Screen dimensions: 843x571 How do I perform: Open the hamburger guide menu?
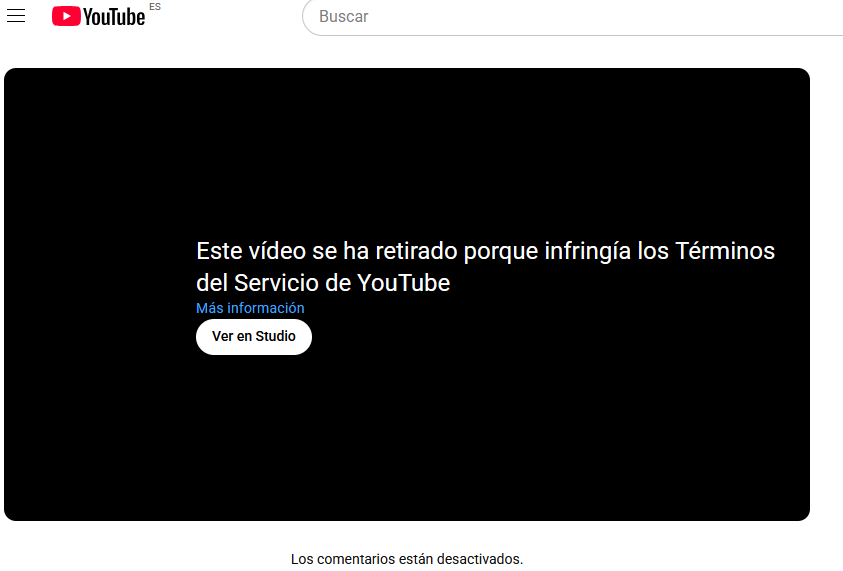pyautogui.click(x=16, y=16)
